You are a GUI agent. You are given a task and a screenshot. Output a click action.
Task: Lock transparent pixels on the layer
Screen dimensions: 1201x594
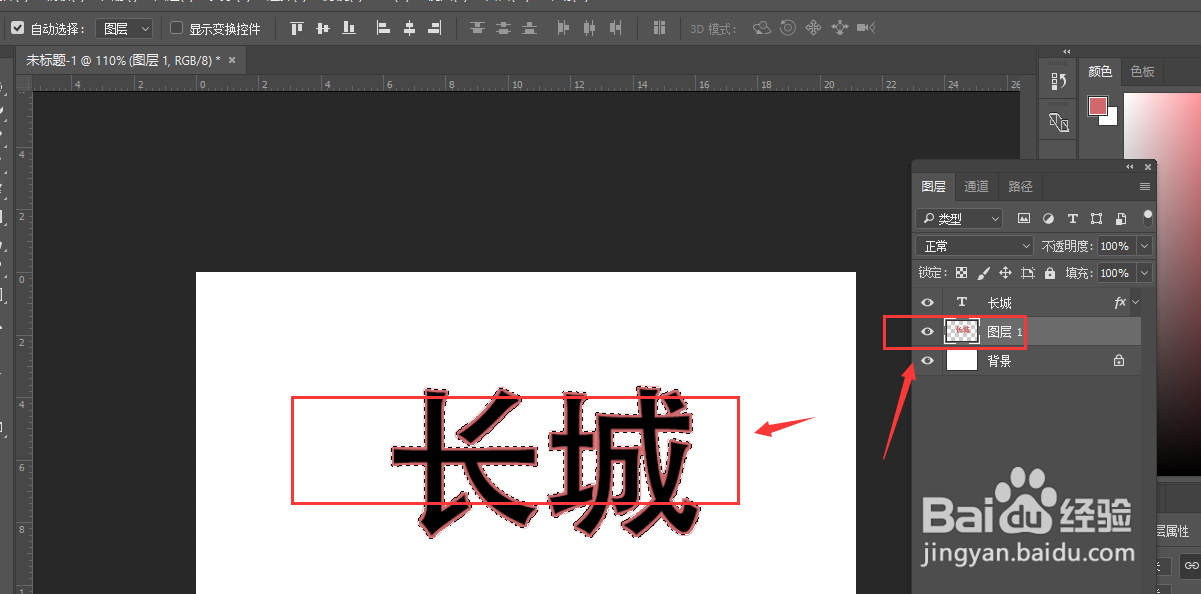(x=961, y=273)
